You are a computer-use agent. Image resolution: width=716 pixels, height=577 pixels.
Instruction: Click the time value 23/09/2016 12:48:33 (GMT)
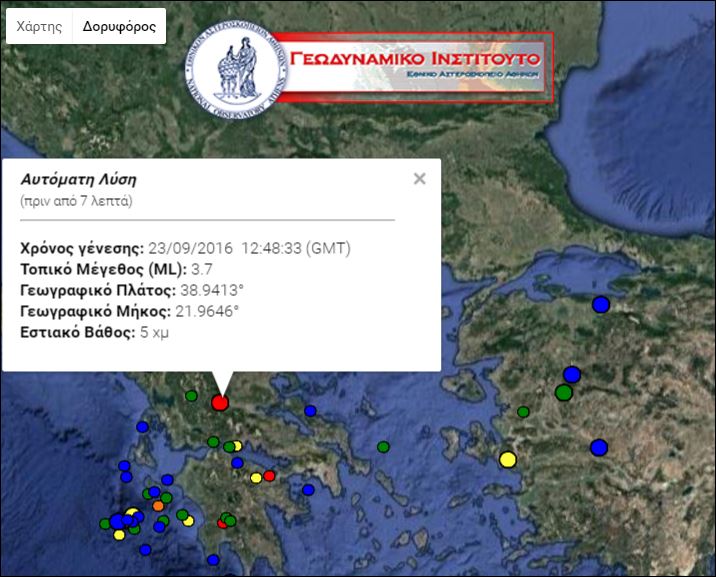point(249,248)
